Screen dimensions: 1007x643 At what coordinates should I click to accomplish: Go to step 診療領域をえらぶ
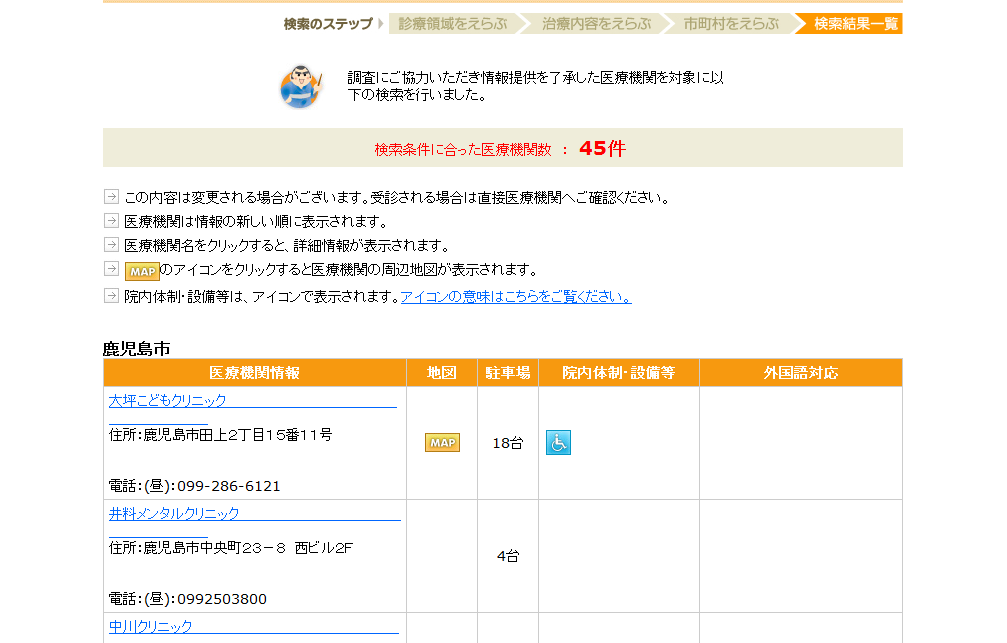coord(453,24)
